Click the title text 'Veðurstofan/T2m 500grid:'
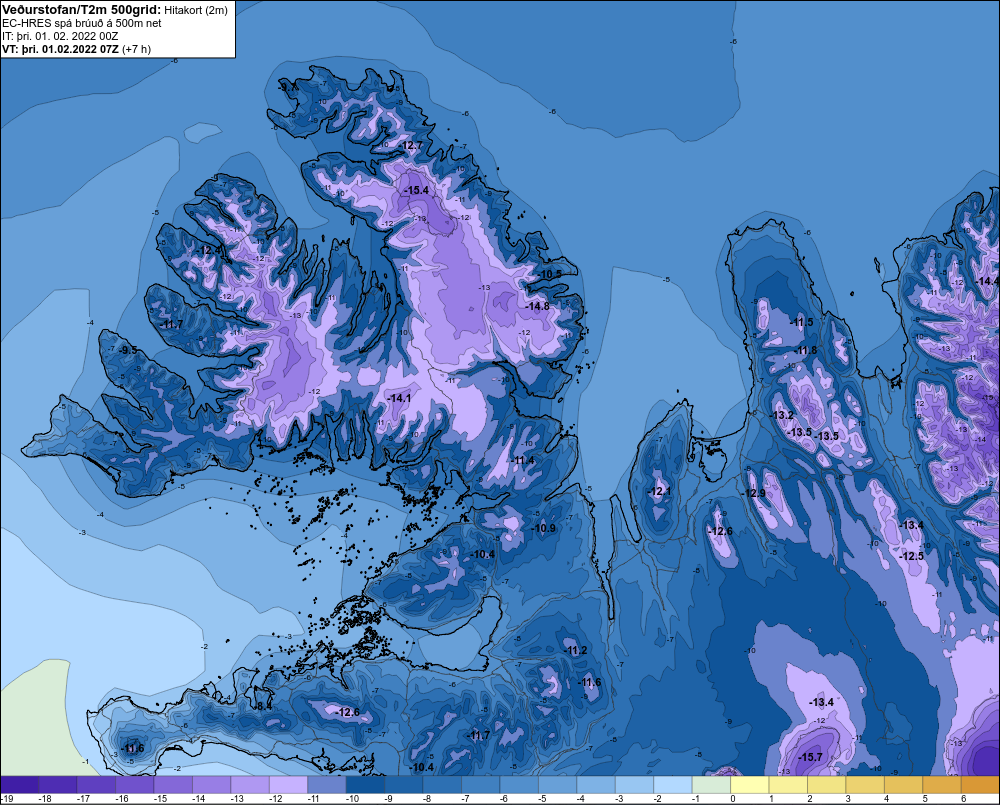Viewport: 1000px width, 805px height. (82, 10)
